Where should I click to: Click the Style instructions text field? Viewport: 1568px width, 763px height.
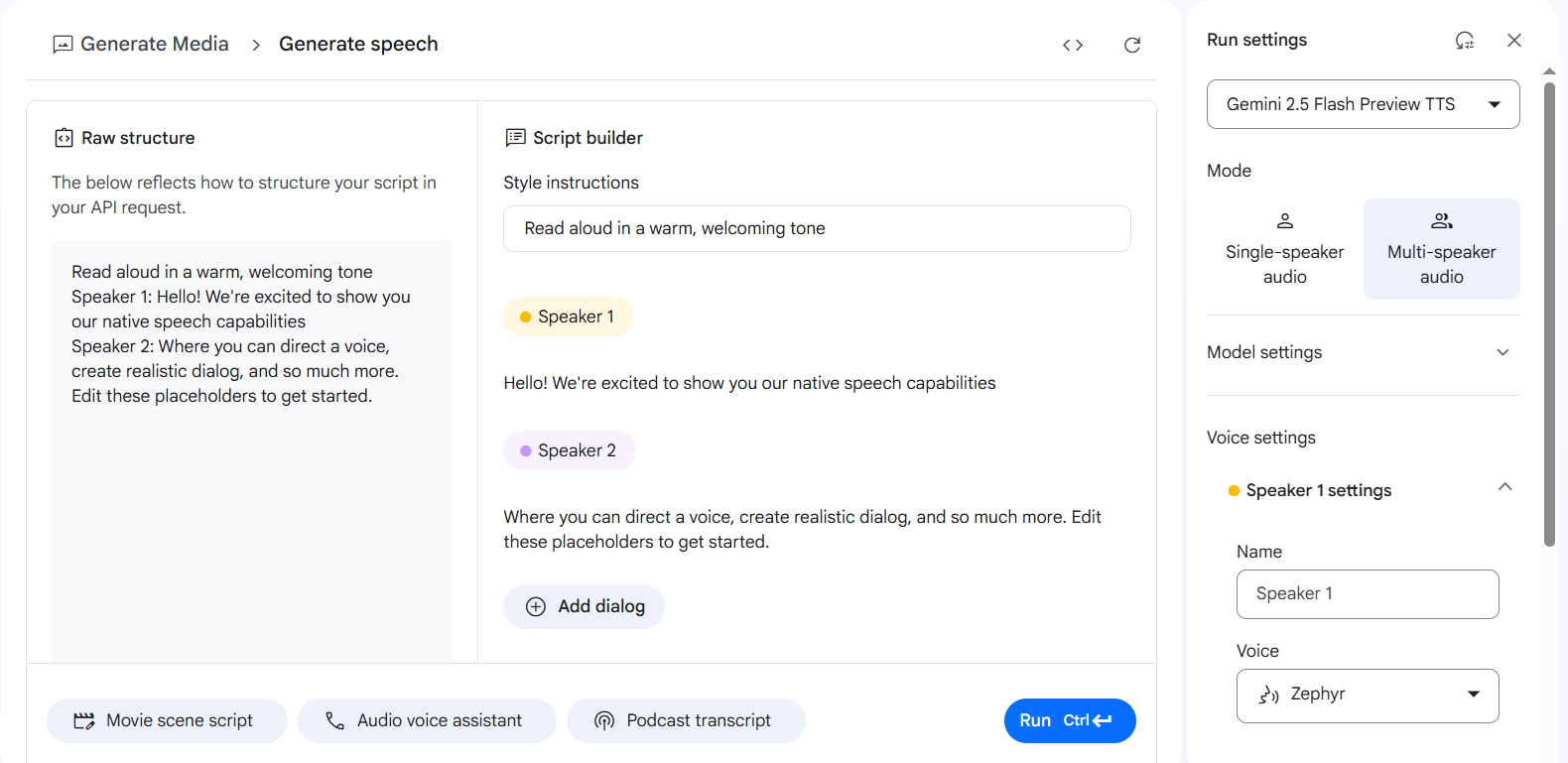tap(817, 229)
